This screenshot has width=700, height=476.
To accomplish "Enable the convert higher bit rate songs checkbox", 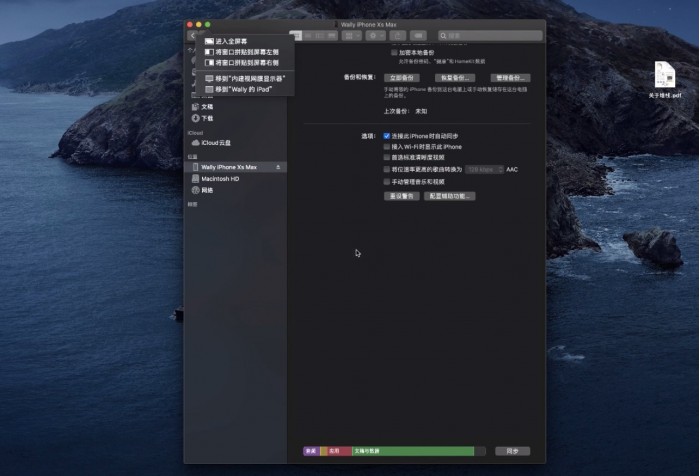I will (387, 169).
